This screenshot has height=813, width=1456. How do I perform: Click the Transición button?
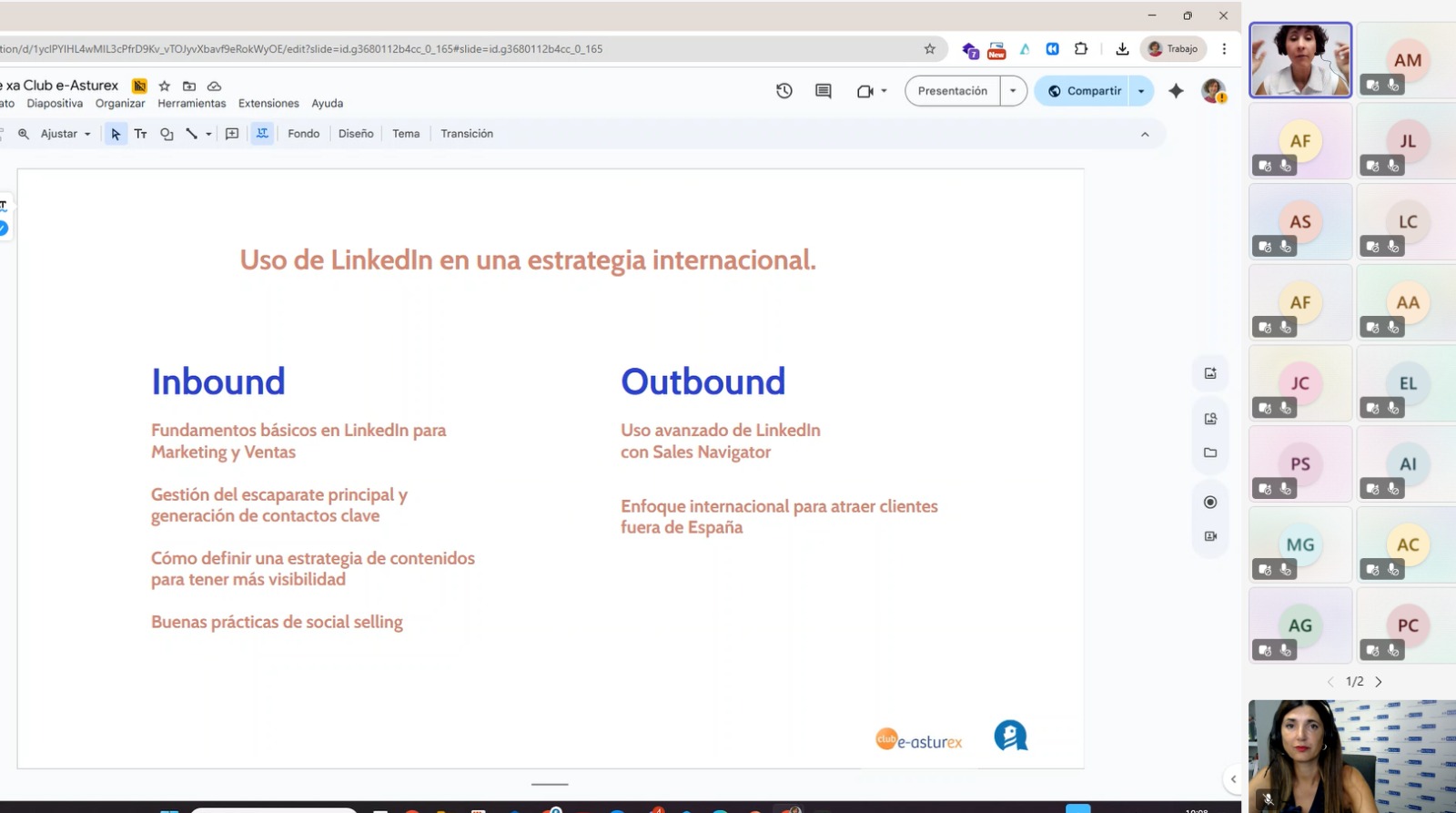[x=467, y=134]
